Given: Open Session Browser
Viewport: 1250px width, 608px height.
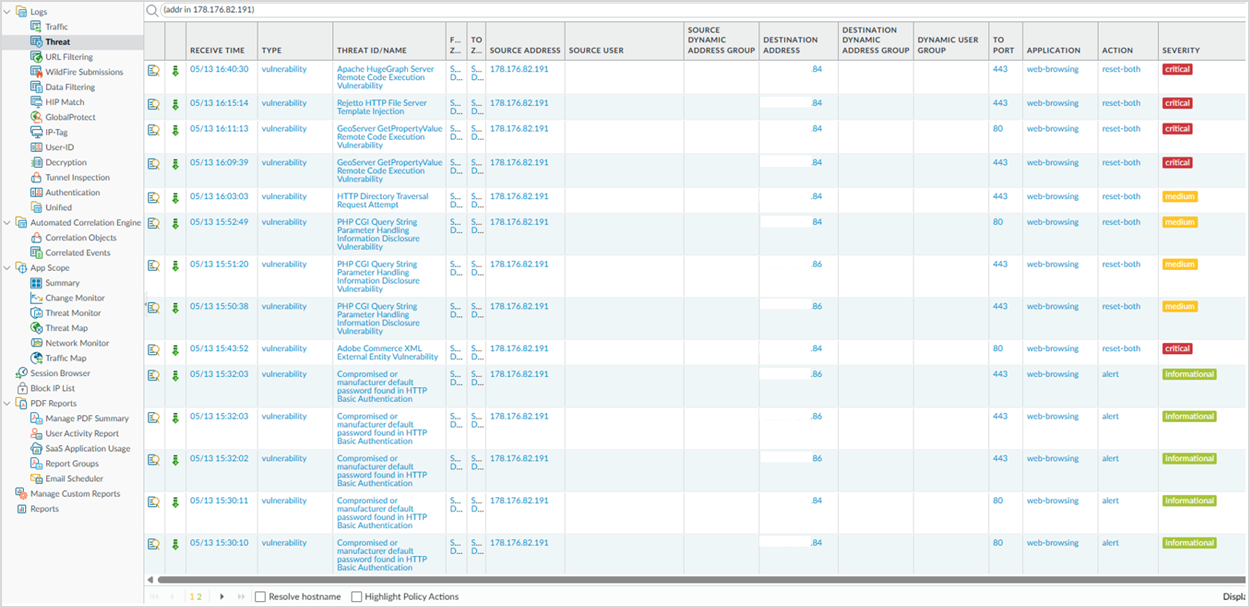Looking at the screenshot, I should (60, 373).
